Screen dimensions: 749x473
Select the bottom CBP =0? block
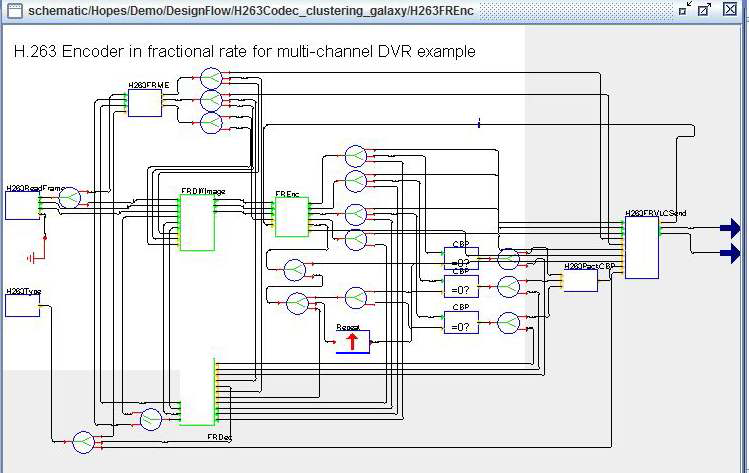click(461, 322)
